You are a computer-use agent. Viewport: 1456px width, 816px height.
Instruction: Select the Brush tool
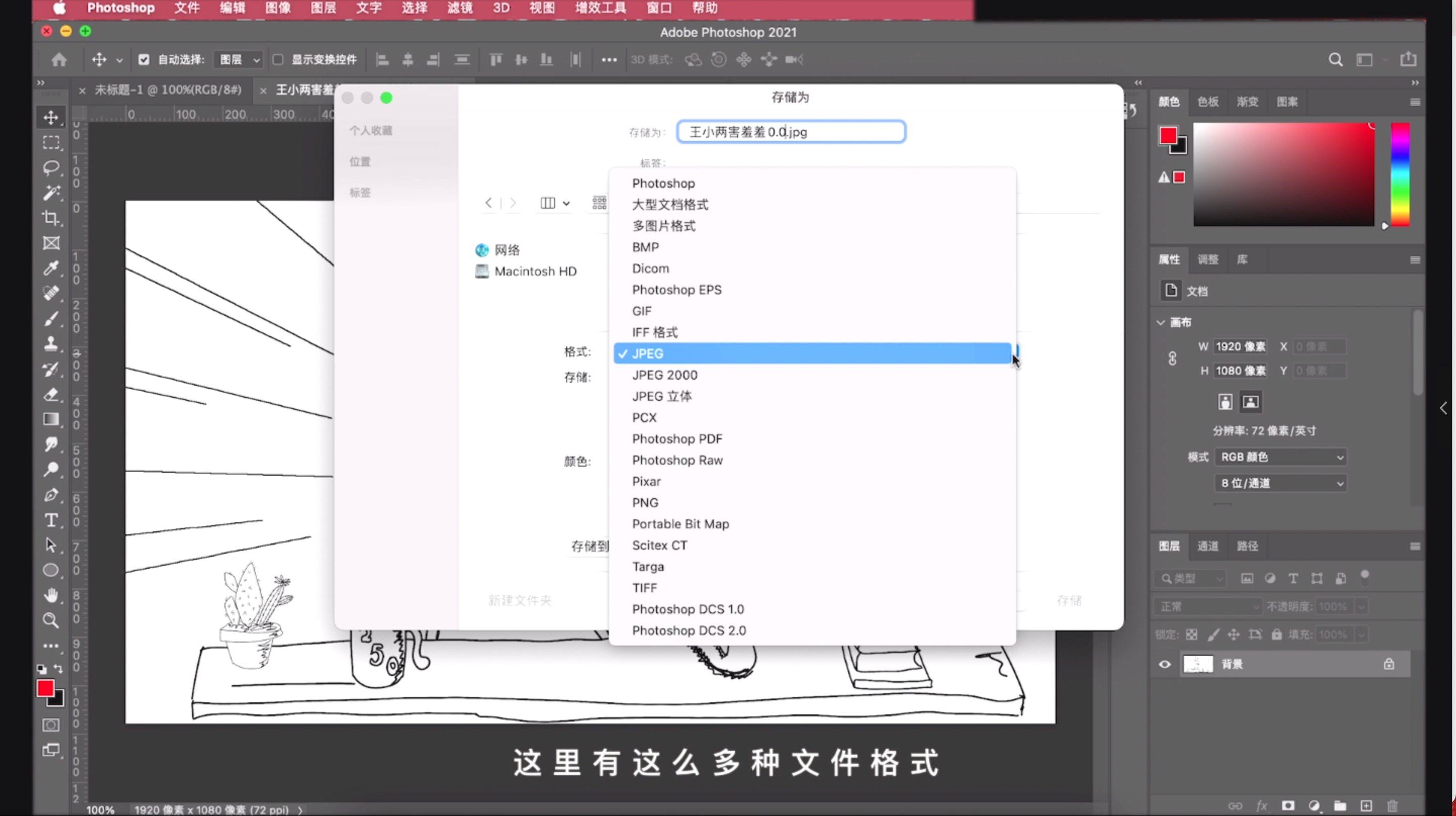pyautogui.click(x=51, y=318)
